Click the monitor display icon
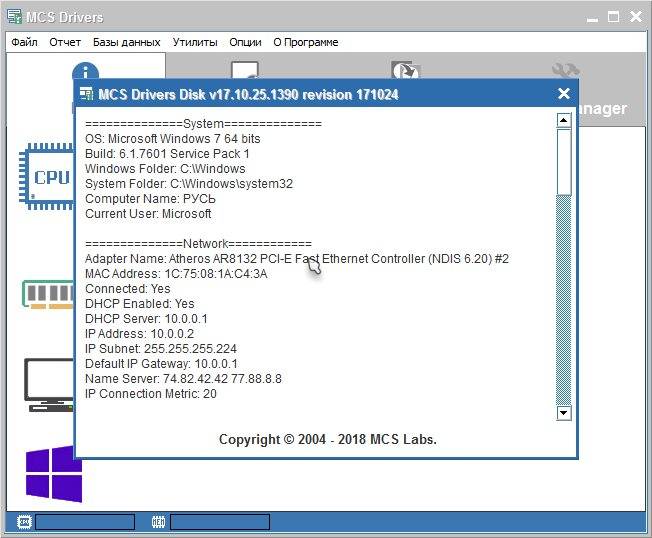 coord(49,385)
